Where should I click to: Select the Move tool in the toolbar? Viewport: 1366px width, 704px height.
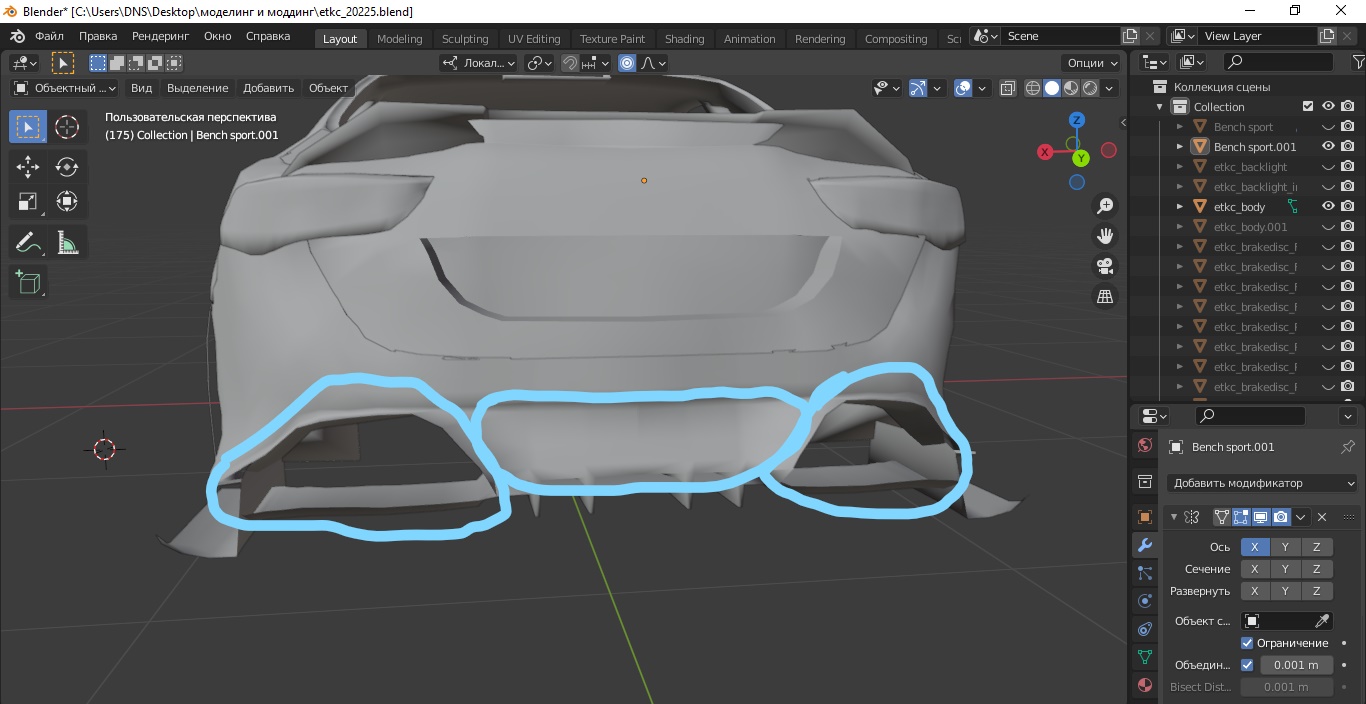[x=28, y=167]
